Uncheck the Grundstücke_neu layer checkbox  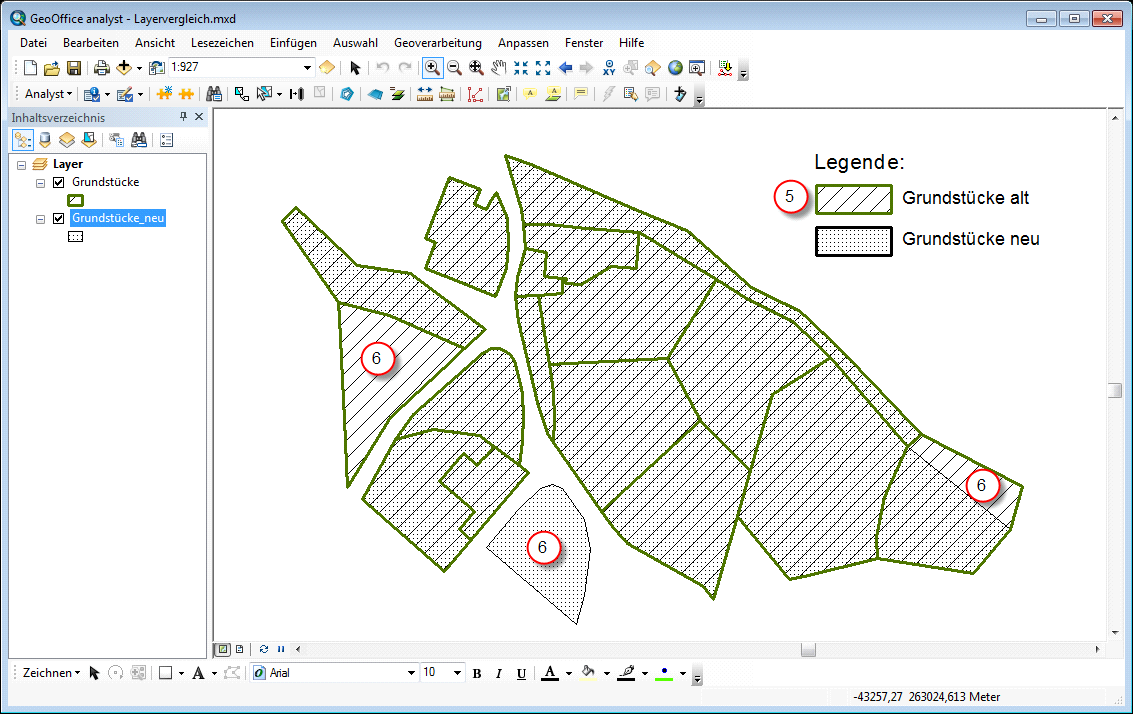58,219
